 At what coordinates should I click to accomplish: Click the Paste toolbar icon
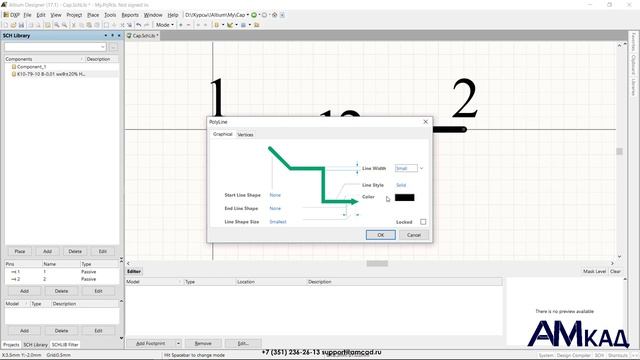point(89,25)
